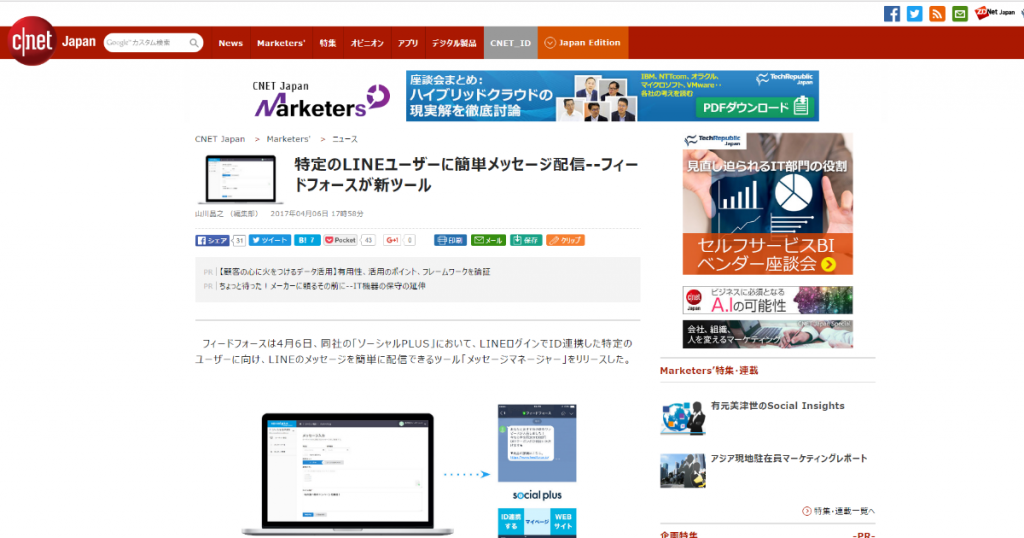The height and width of the screenshot is (538, 1024).
Task: Click the ニュース breadcrumb link
Action: pyautogui.click(x=345, y=139)
